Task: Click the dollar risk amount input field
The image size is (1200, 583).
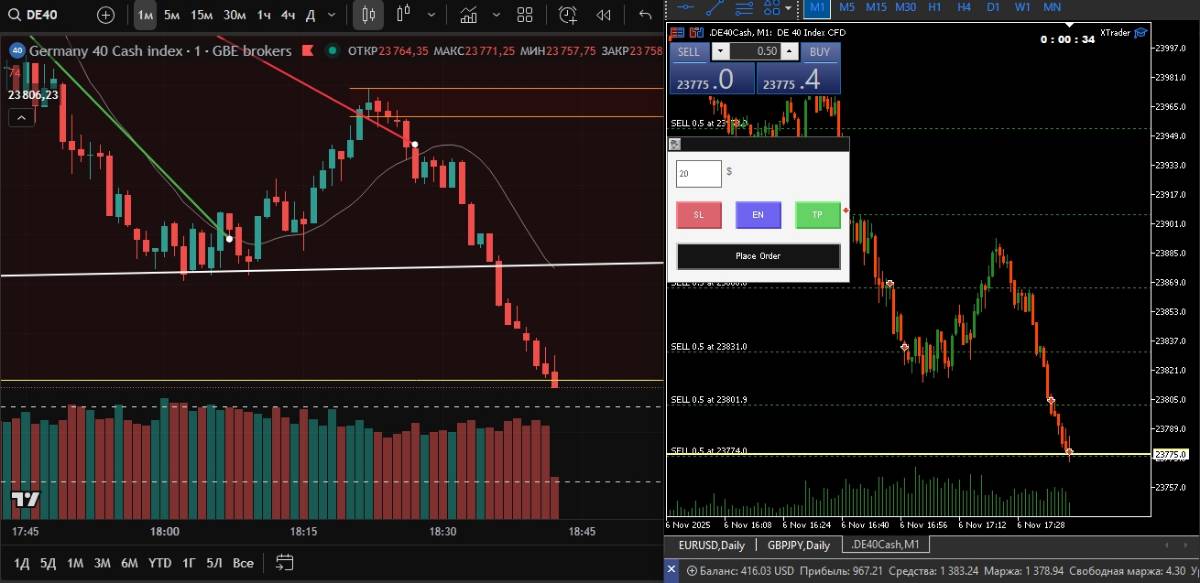Action: [698, 174]
